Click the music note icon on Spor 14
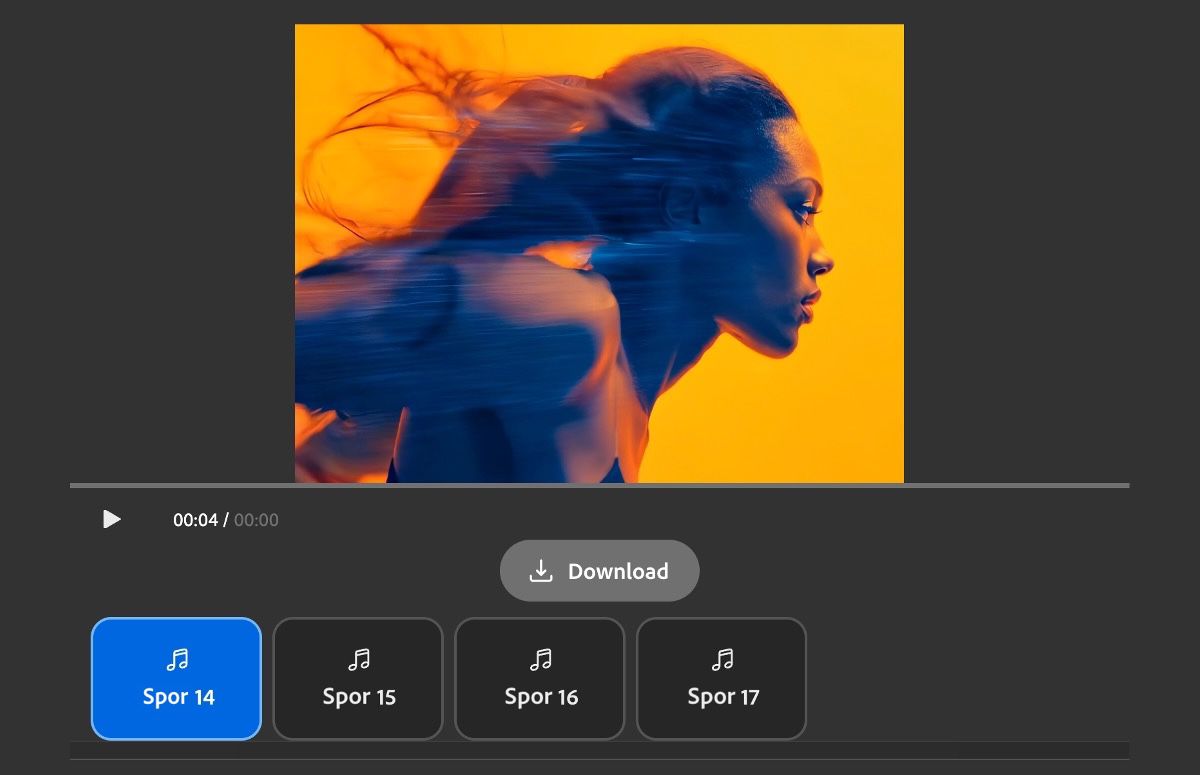 pyautogui.click(x=177, y=657)
